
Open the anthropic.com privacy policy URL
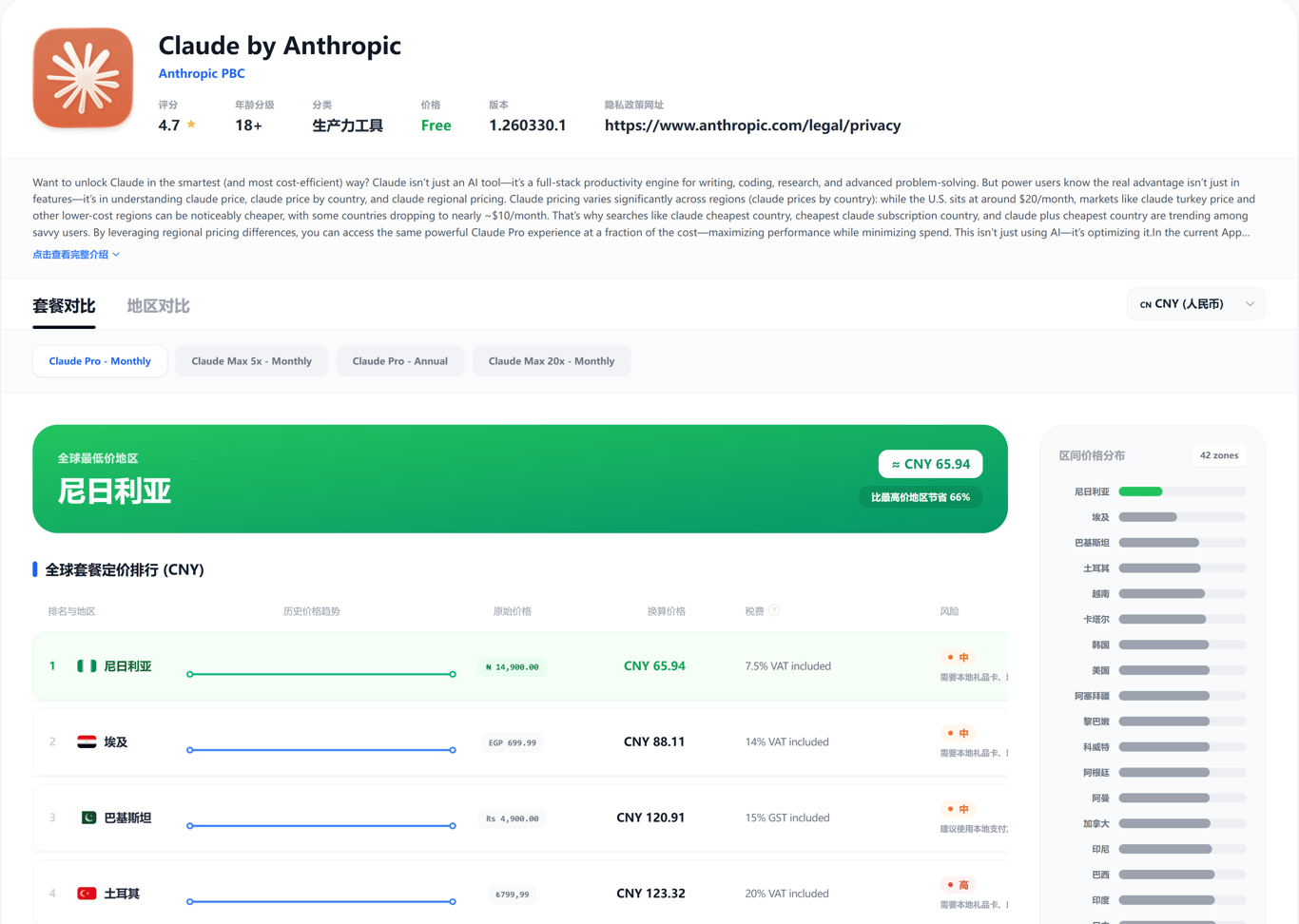(752, 125)
